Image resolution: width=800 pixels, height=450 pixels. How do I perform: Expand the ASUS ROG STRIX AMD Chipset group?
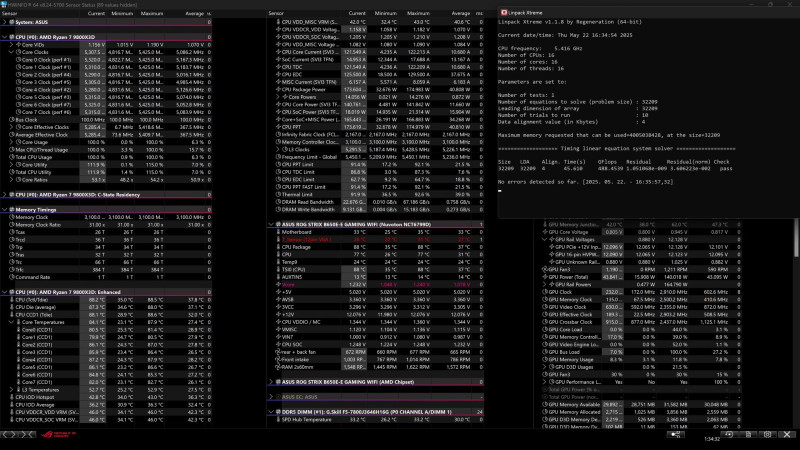coord(271,382)
